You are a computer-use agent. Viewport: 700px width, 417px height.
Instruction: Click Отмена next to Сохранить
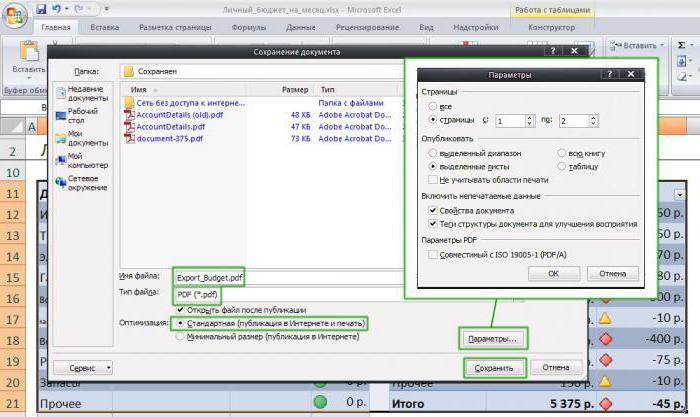point(556,367)
